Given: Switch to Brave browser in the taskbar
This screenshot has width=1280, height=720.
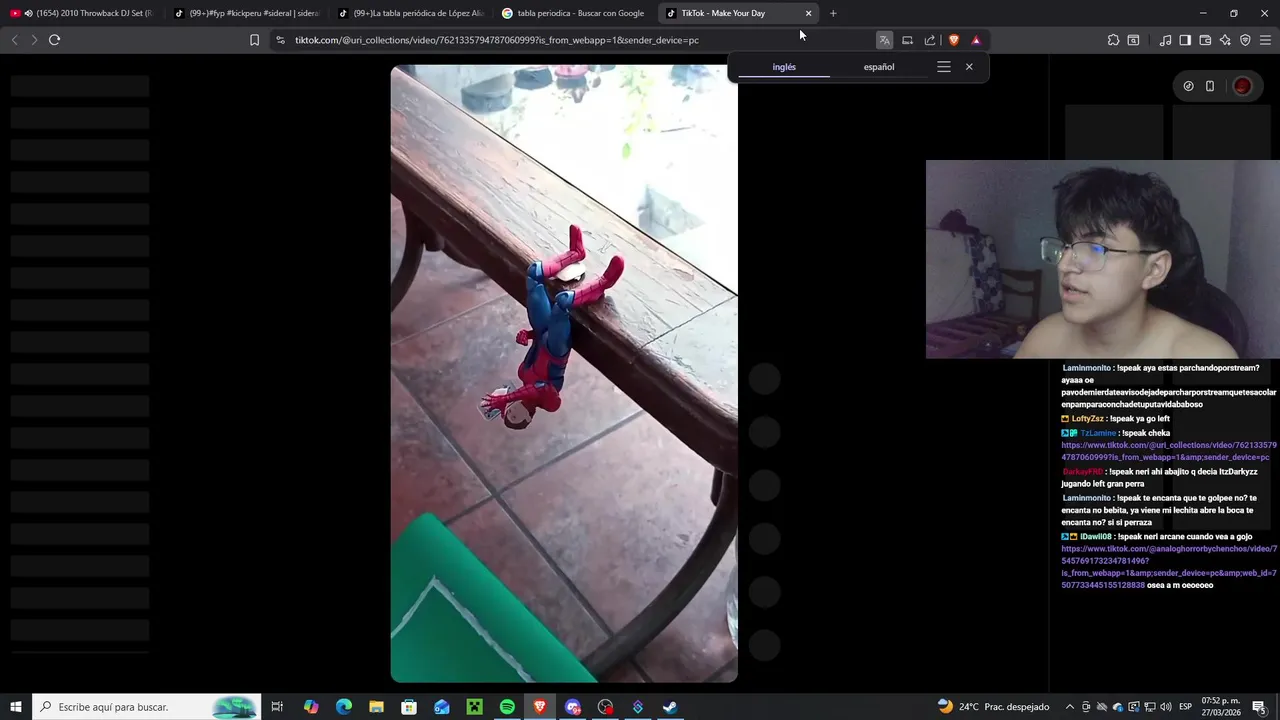Looking at the screenshot, I should pos(540,707).
